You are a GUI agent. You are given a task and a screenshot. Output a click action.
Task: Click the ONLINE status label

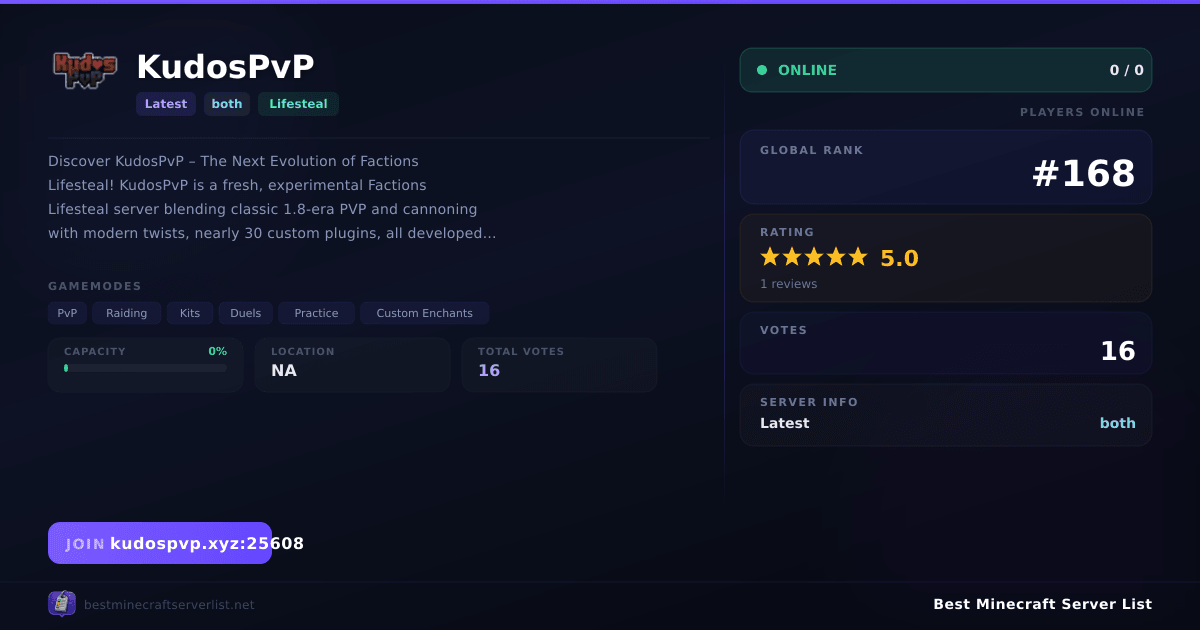807,70
